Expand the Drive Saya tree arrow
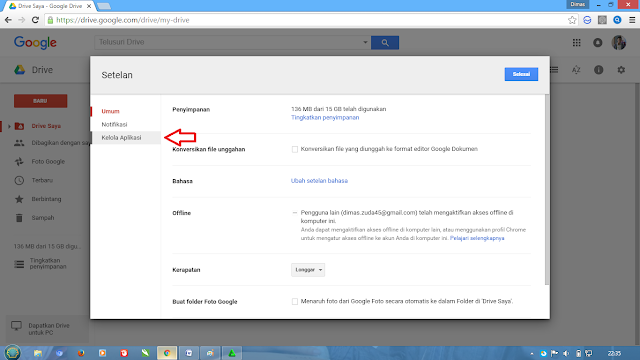 pos(9,126)
